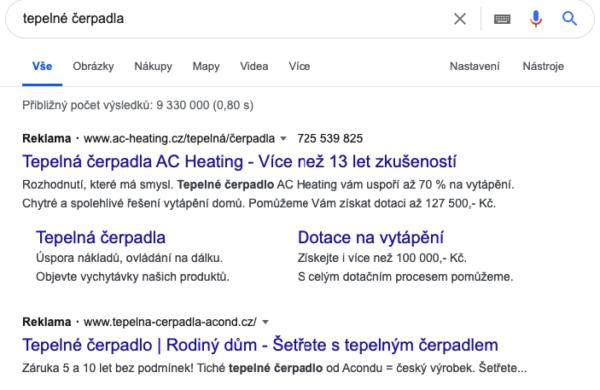Clear the search query with the X icon
The height and width of the screenshot is (390, 600).
click(x=460, y=18)
